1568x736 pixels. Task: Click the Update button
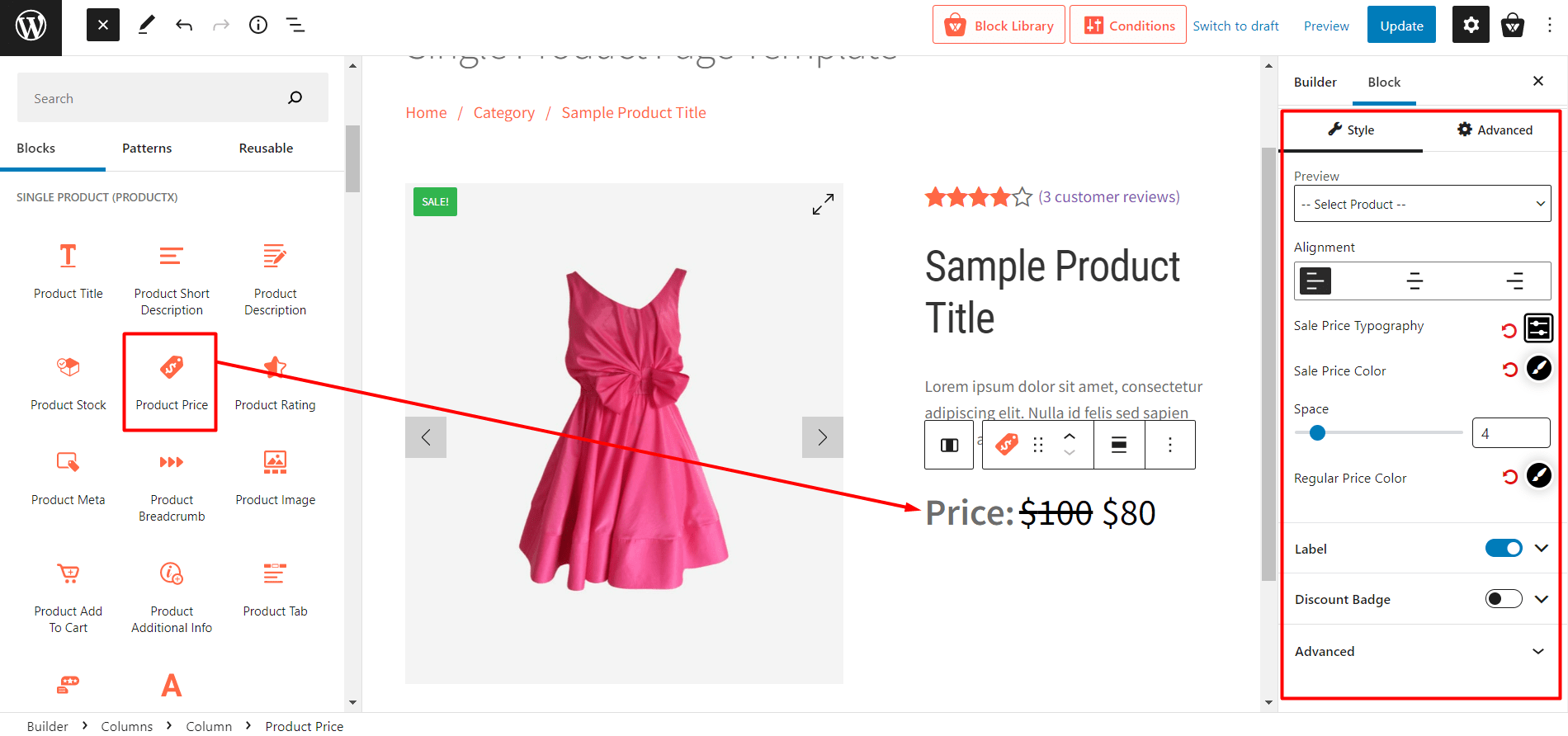click(1400, 25)
